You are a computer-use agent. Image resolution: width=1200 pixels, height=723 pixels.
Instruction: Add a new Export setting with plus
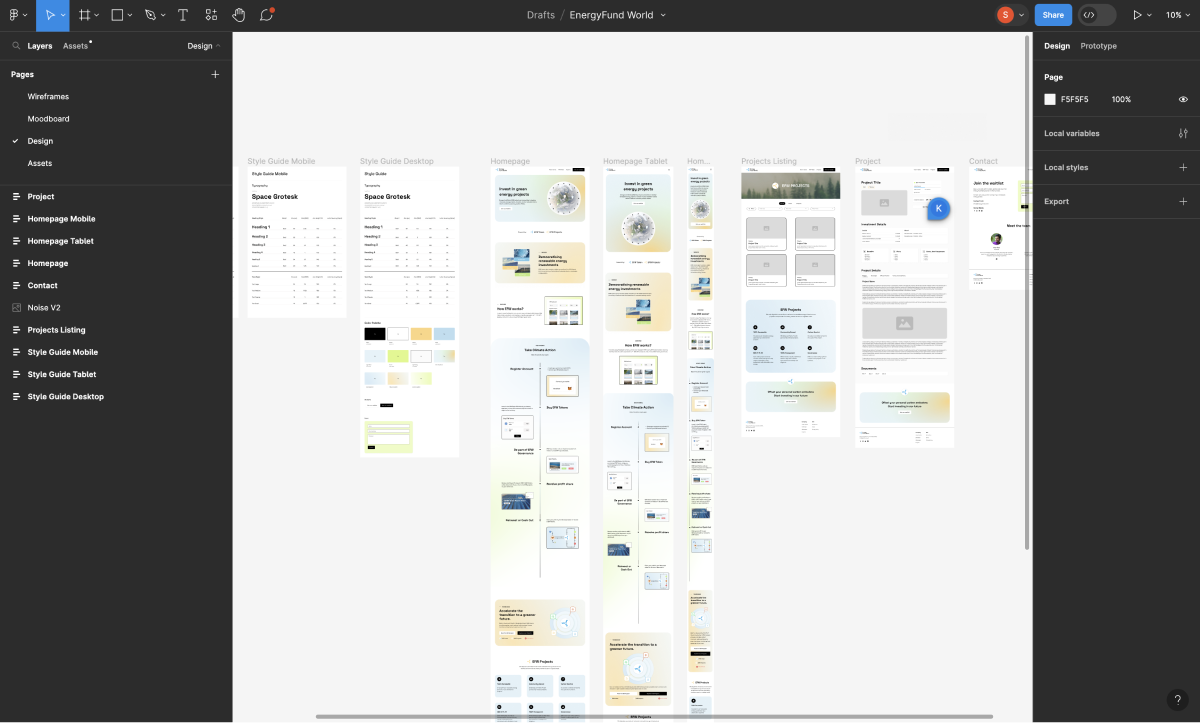tap(1184, 201)
